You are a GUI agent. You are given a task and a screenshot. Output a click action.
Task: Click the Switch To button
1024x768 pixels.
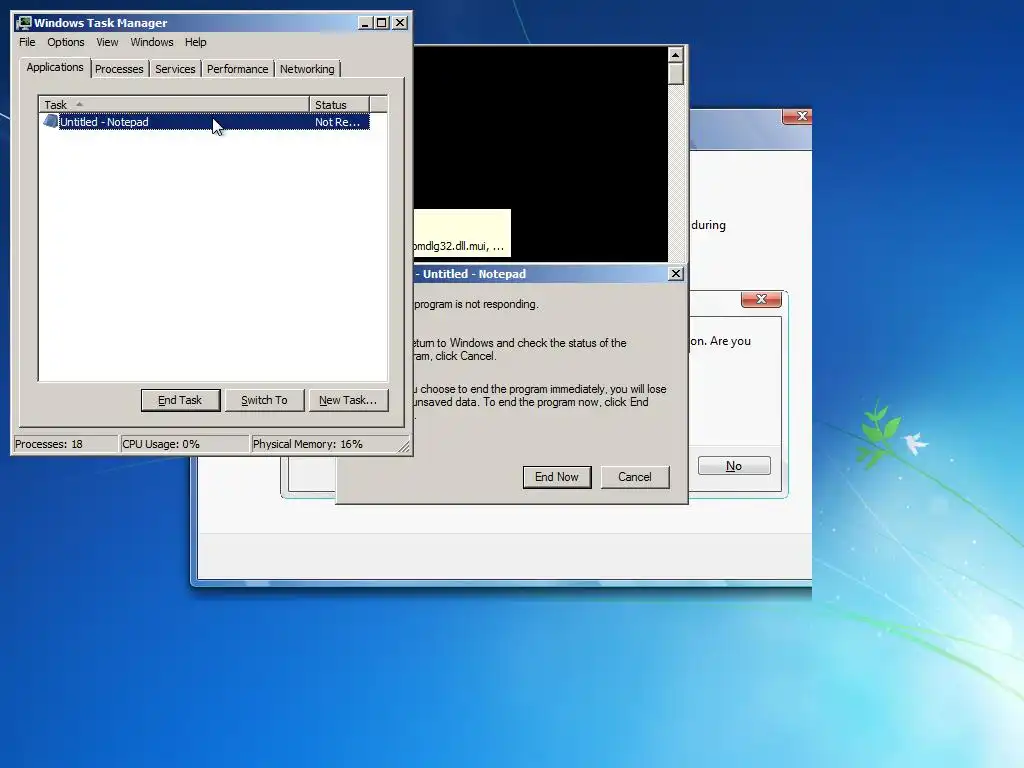(x=264, y=400)
